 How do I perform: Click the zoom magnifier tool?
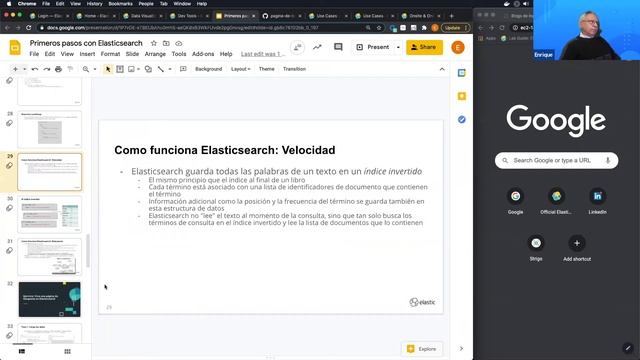point(86,69)
